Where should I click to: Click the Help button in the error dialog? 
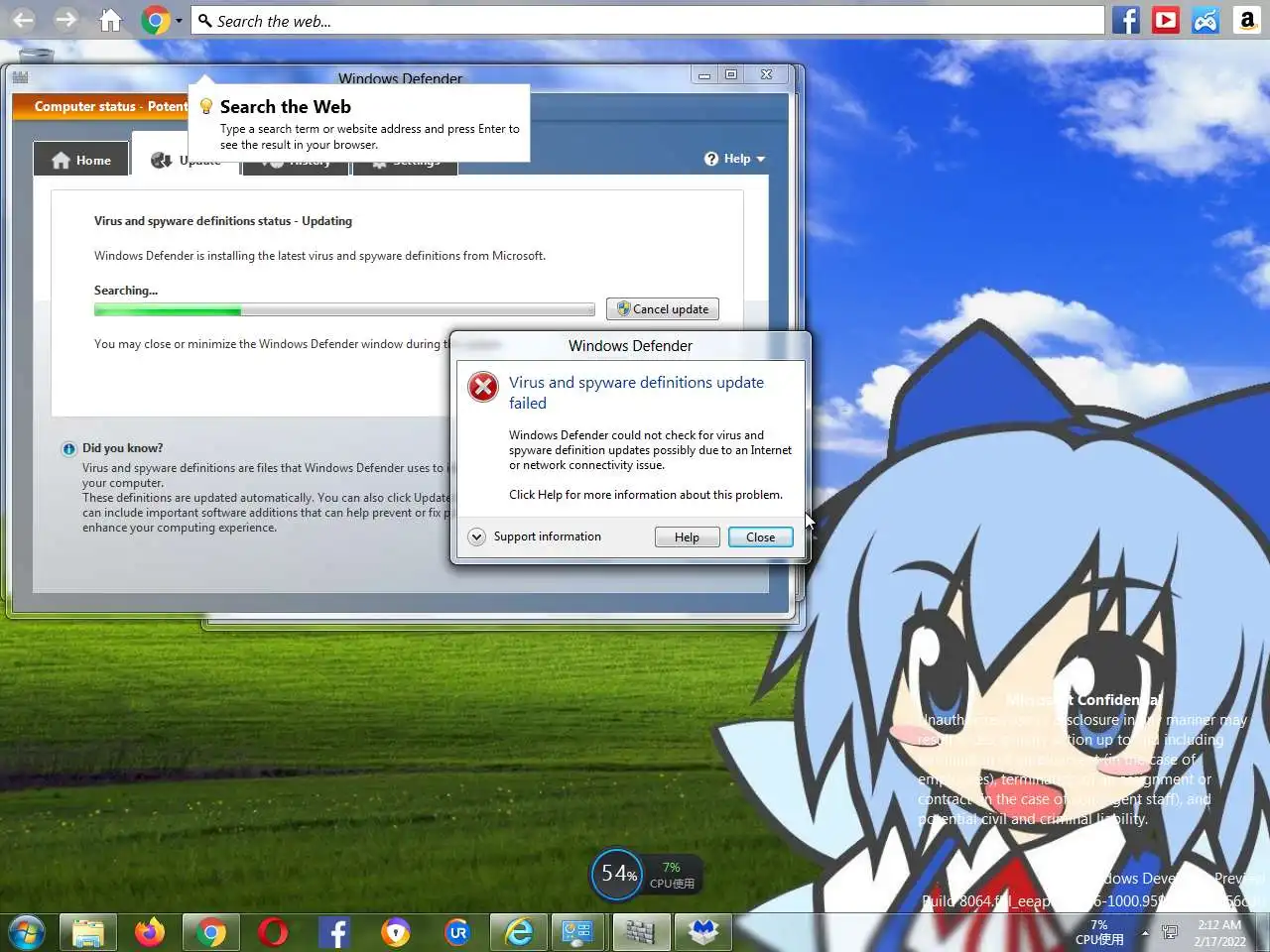click(x=687, y=536)
